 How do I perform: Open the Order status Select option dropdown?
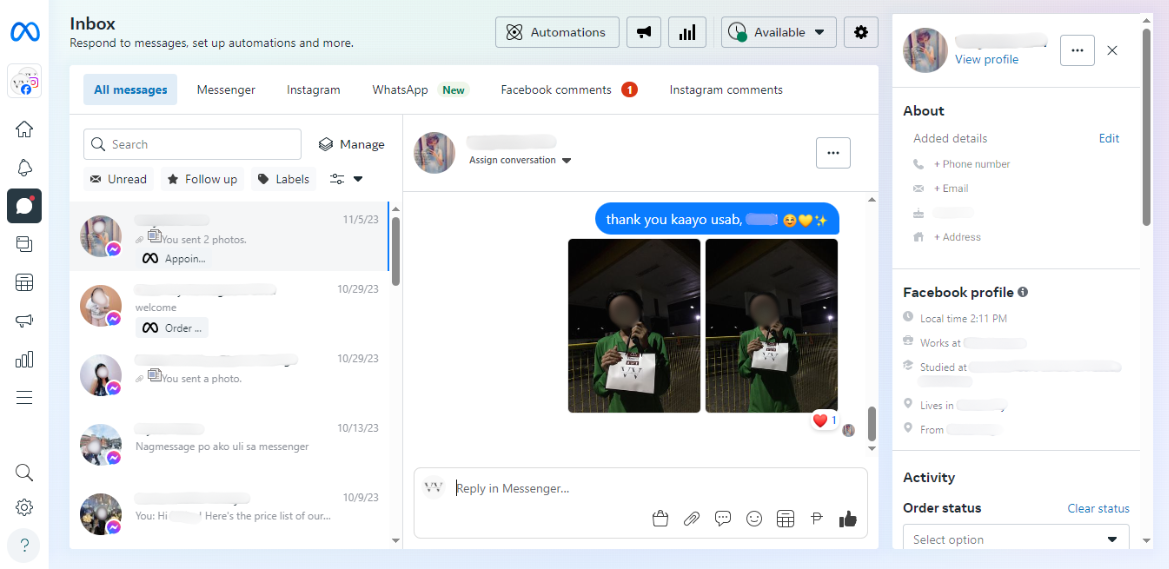point(1016,538)
